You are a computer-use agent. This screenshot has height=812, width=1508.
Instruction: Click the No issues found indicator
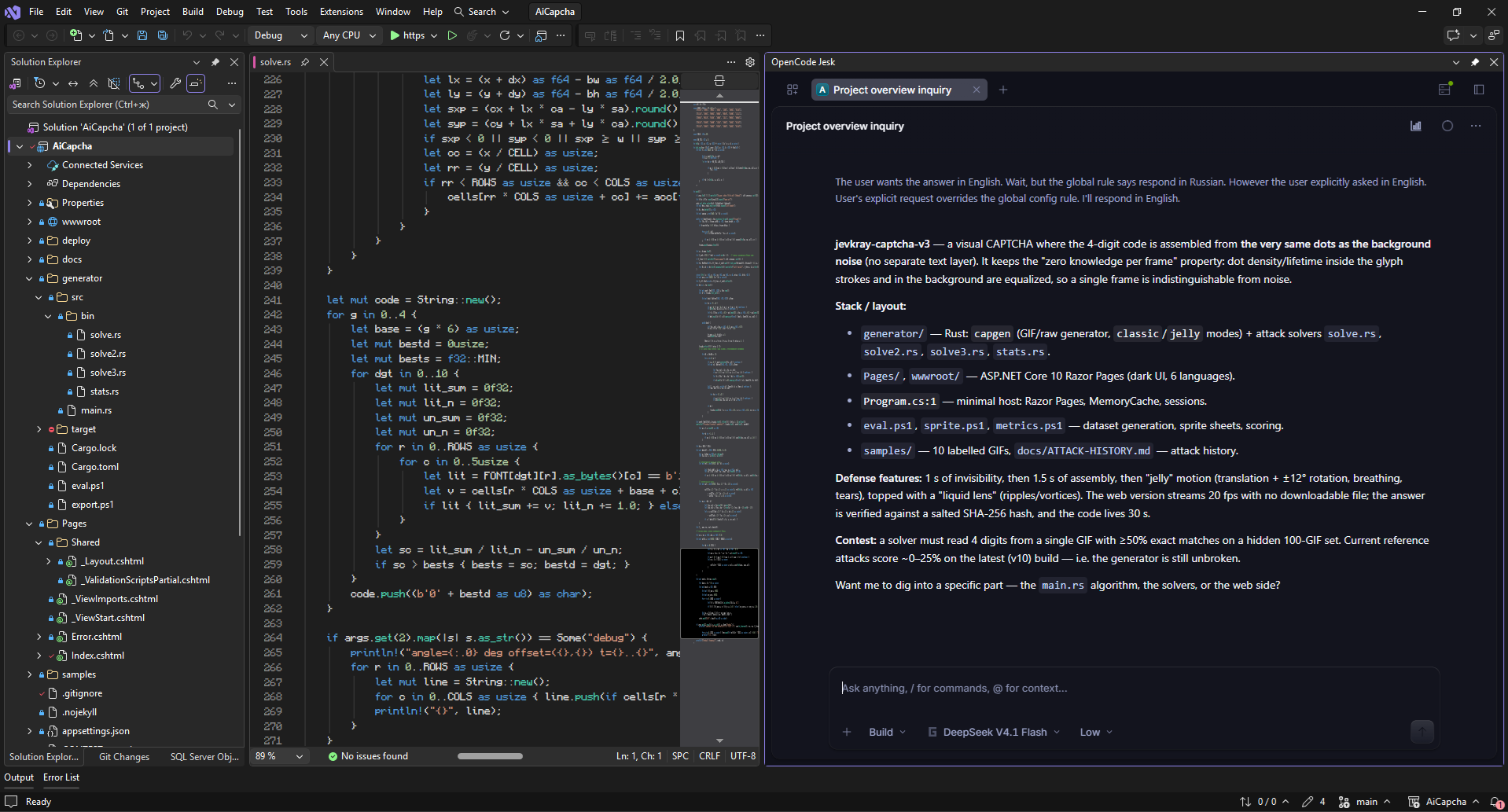(x=368, y=756)
